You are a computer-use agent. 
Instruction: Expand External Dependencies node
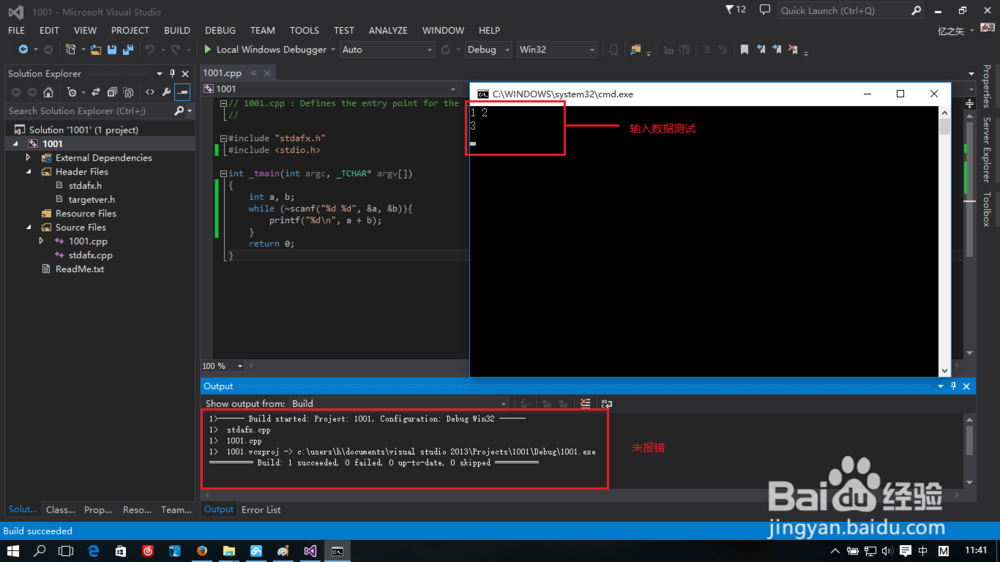(28, 158)
